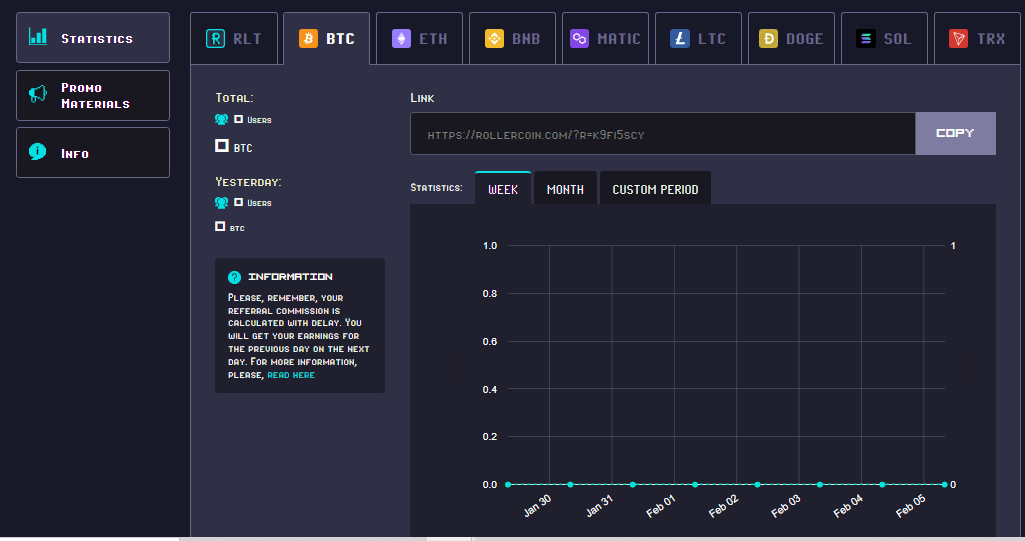Click the 'Yesterday:' heading

coord(248,182)
